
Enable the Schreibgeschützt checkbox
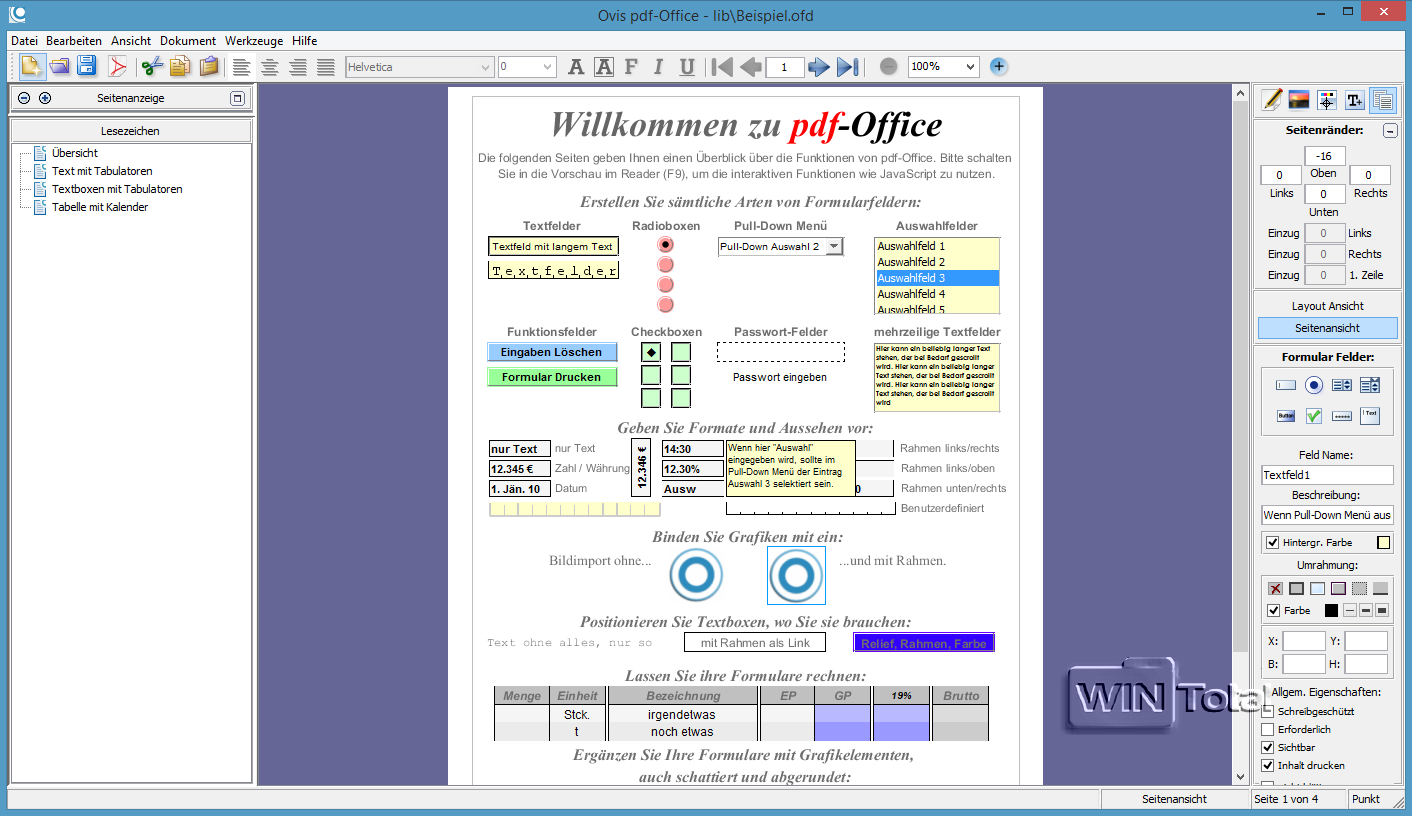[1268, 712]
